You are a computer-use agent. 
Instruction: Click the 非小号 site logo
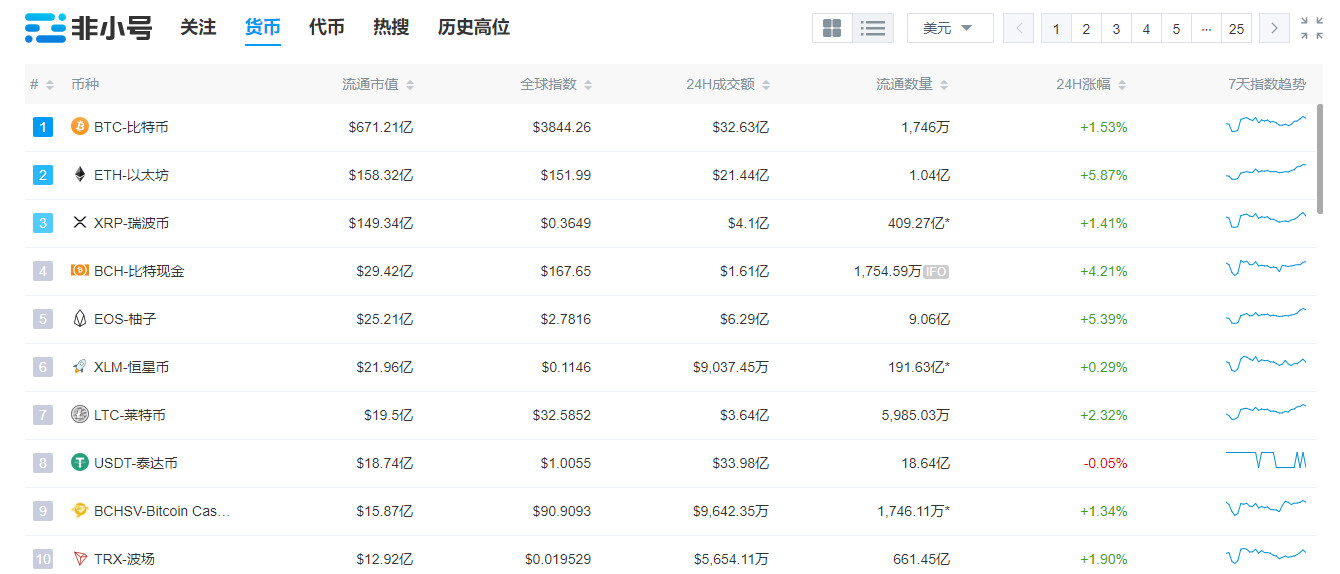[87, 28]
